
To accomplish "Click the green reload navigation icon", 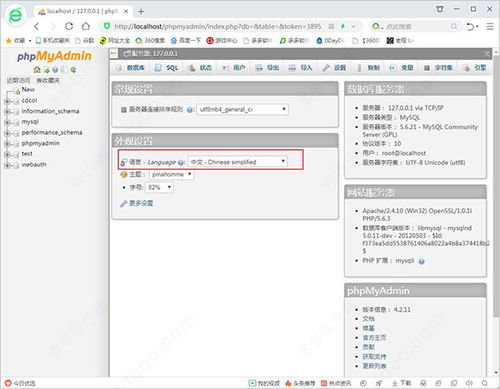I will click(x=73, y=70).
